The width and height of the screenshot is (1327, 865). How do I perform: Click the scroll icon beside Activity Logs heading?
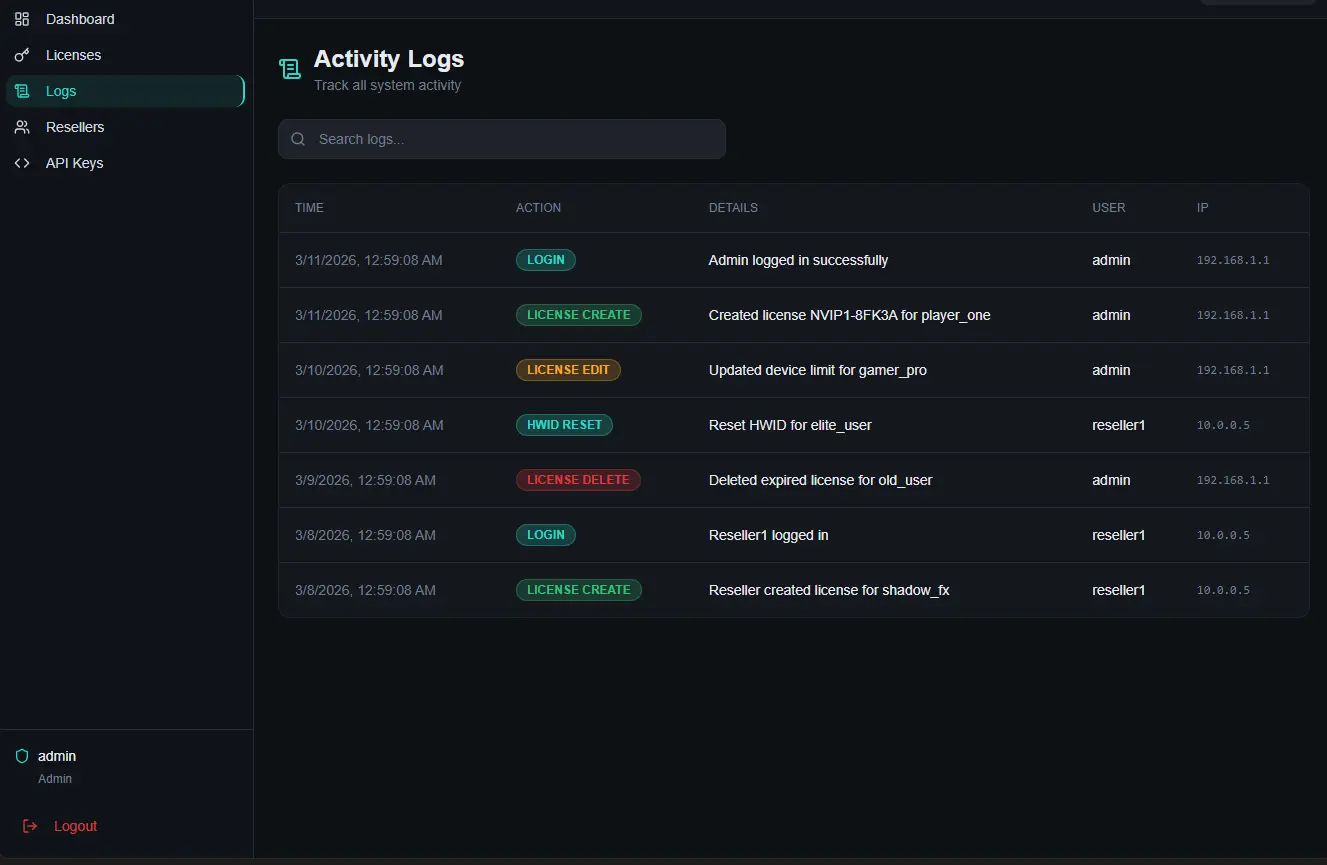290,69
